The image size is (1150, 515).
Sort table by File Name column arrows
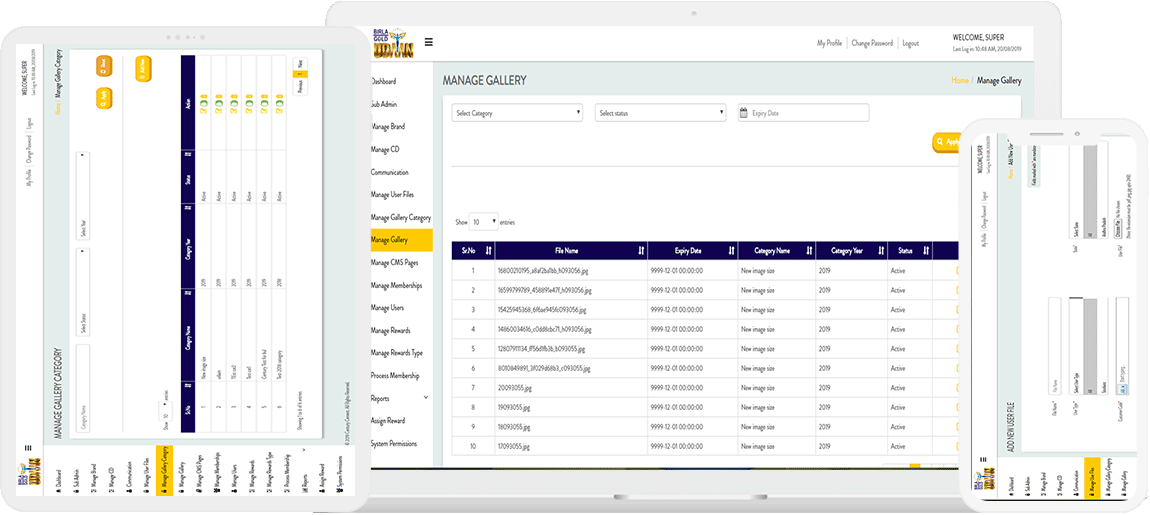[x=640, y=251]
